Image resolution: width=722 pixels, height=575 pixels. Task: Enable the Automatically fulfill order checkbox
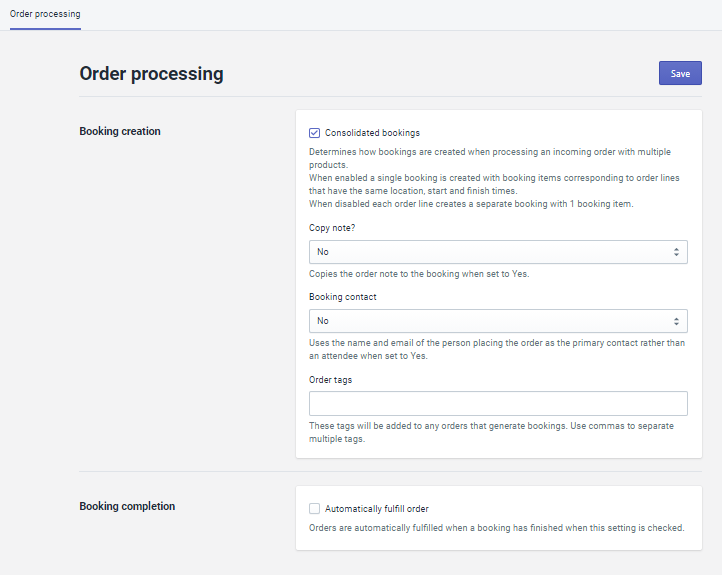[x=315, y=509]
